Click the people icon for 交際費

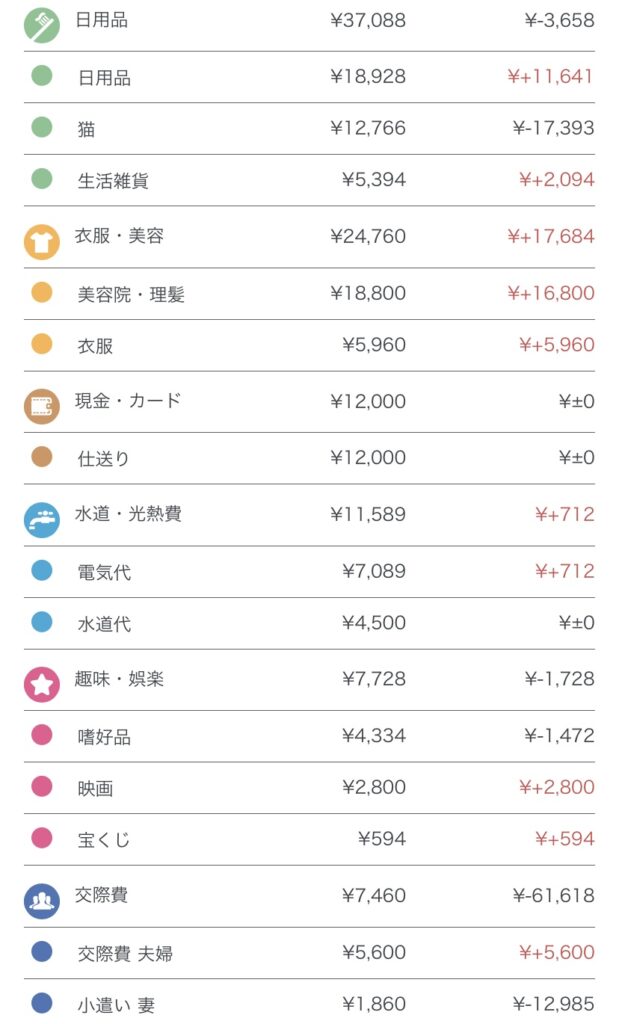click(x=41, y=900)
